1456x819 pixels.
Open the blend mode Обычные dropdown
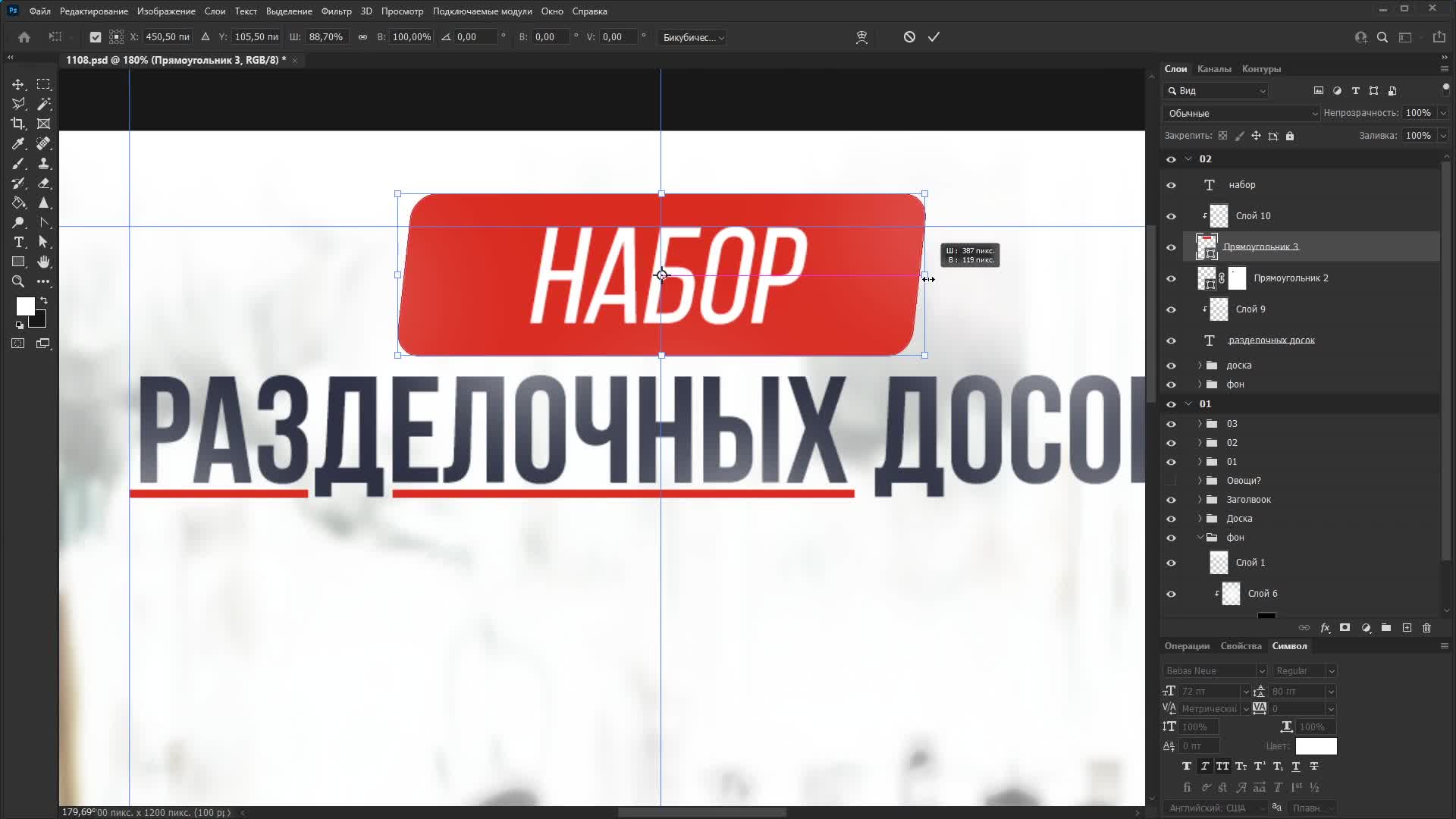click(x=1241, y=113)
